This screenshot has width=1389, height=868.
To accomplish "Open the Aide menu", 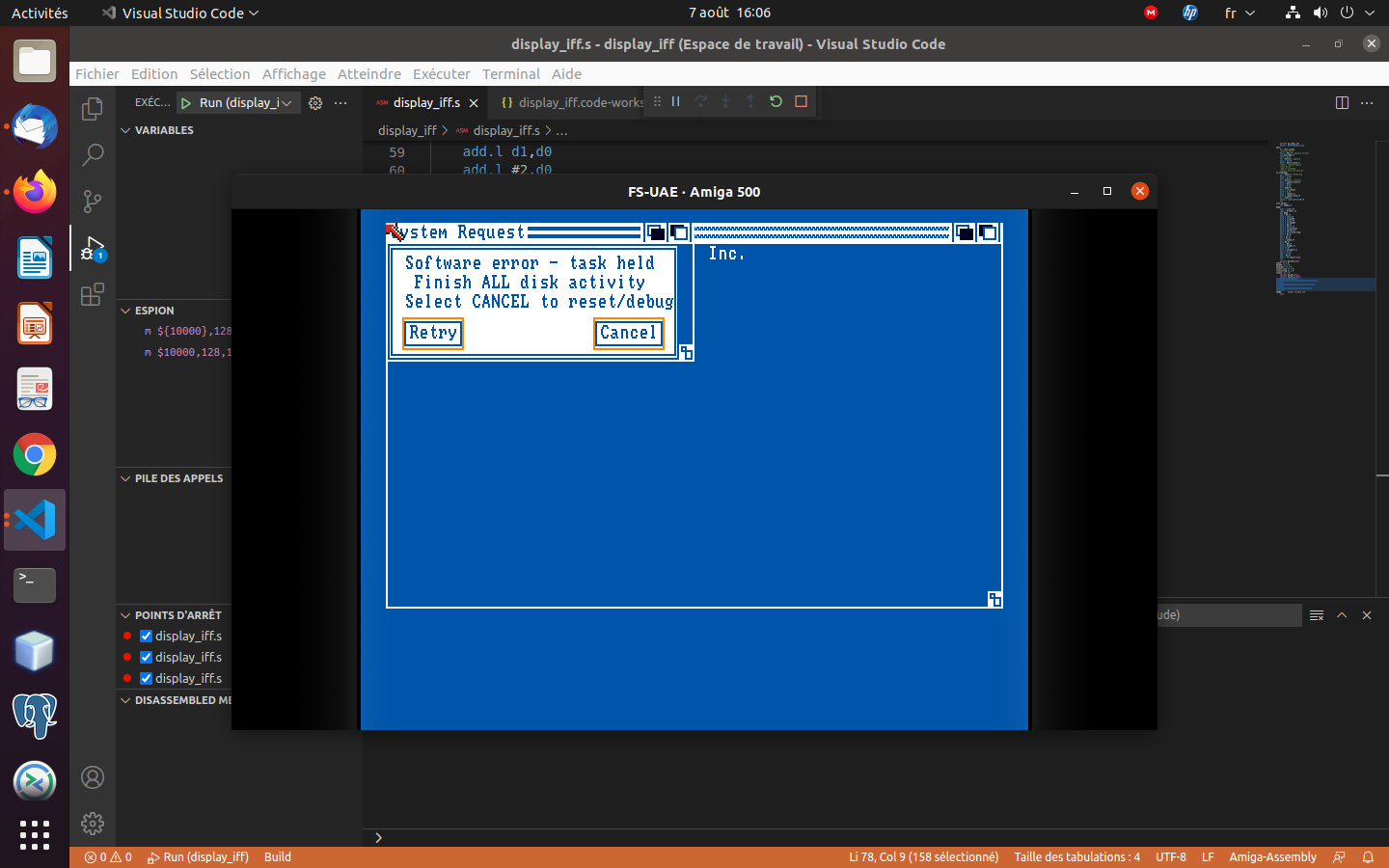I will [x=567, y=74].
